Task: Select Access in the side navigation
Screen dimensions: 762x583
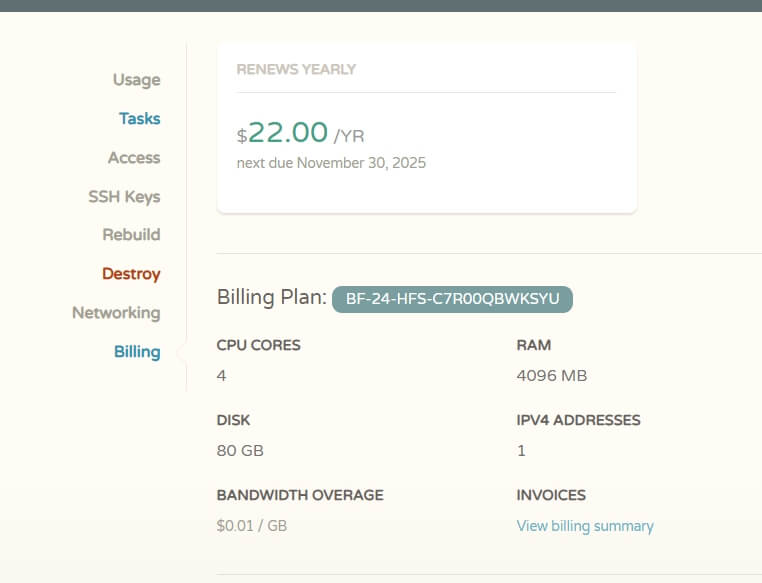Action: [134, 157]
